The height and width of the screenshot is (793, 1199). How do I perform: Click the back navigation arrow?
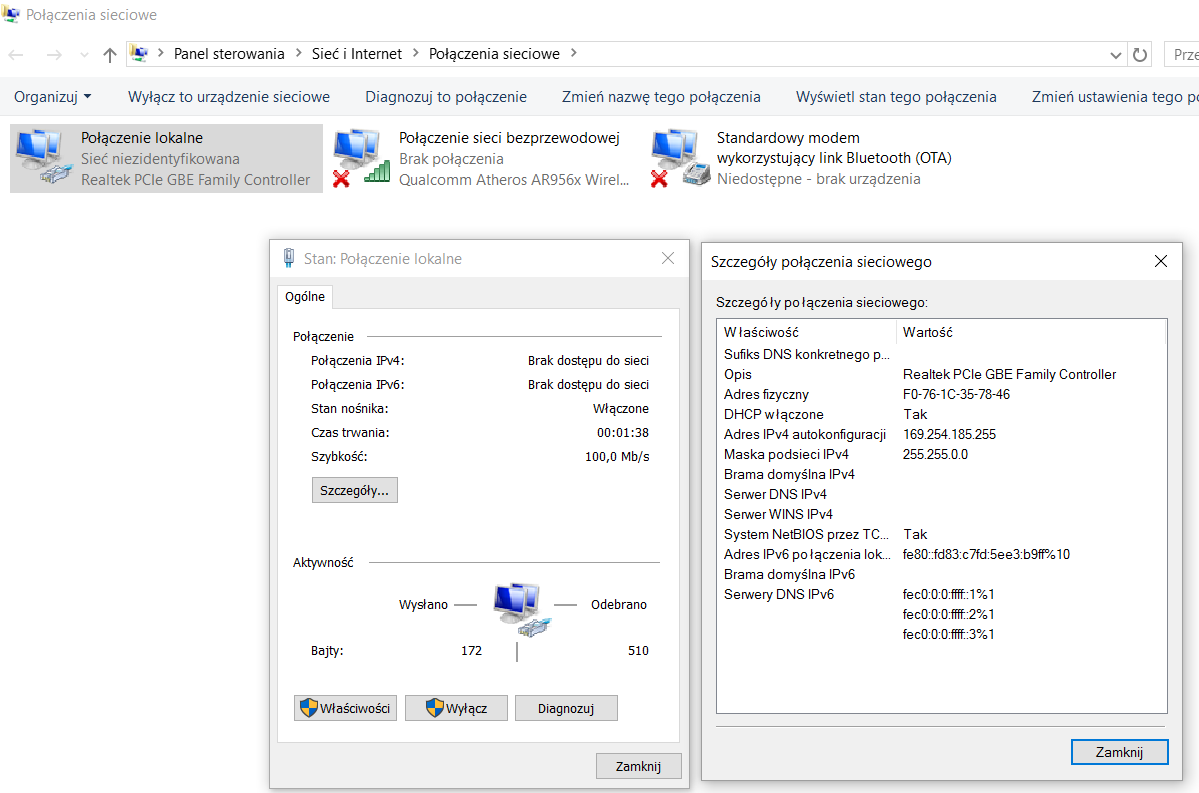point(17,54)
